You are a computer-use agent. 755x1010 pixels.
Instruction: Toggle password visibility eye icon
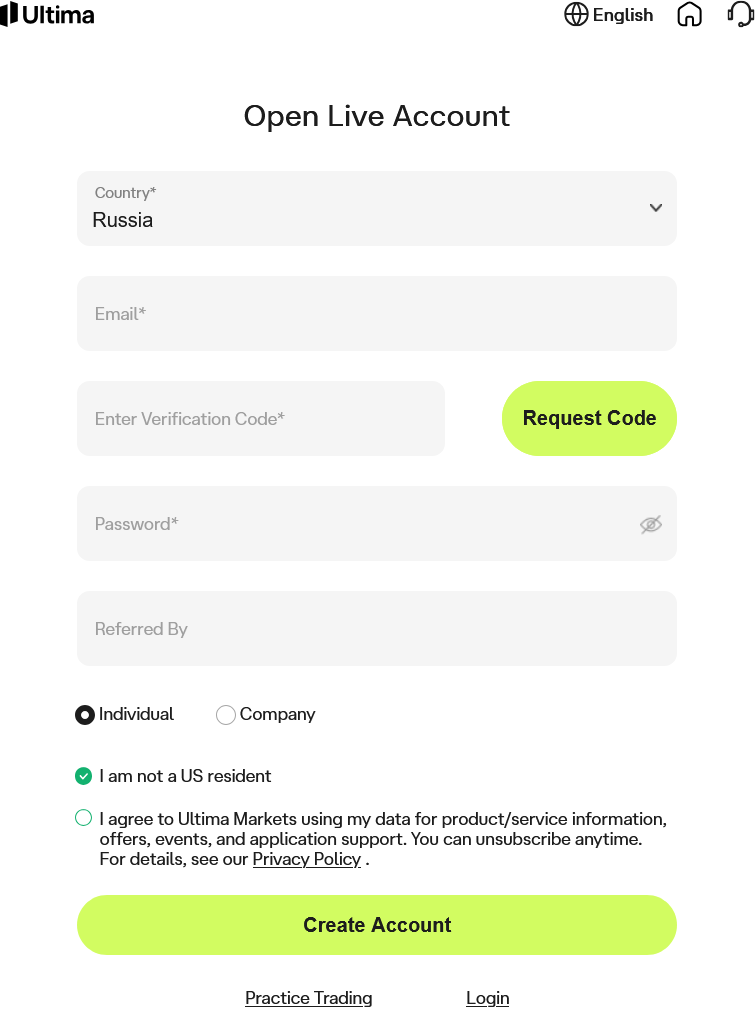click(x=651, y=524)
